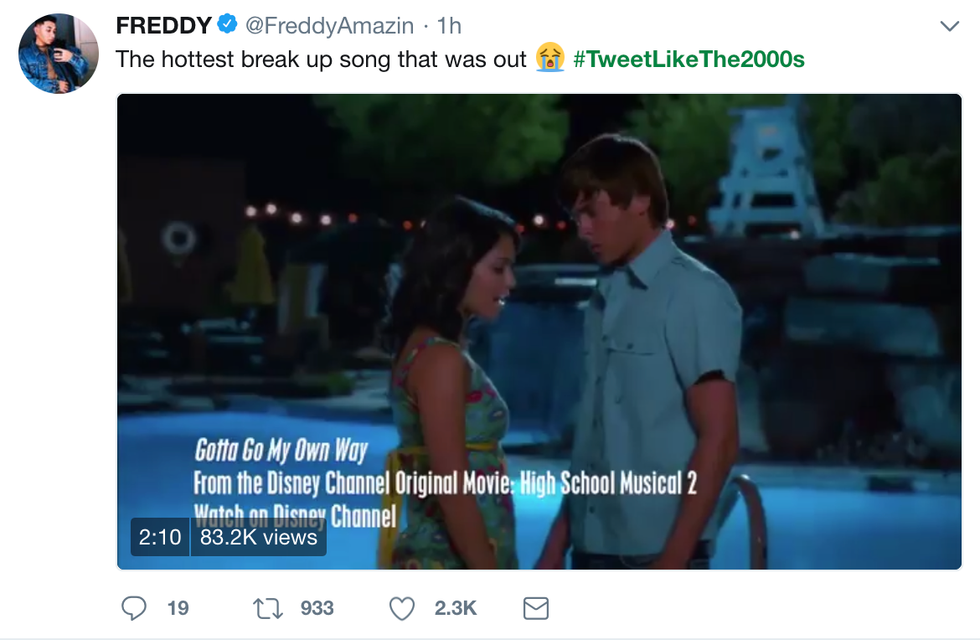Like the tweet with the heart icon
This screenshot has width=980, height=640.
(x=401, y=608)
